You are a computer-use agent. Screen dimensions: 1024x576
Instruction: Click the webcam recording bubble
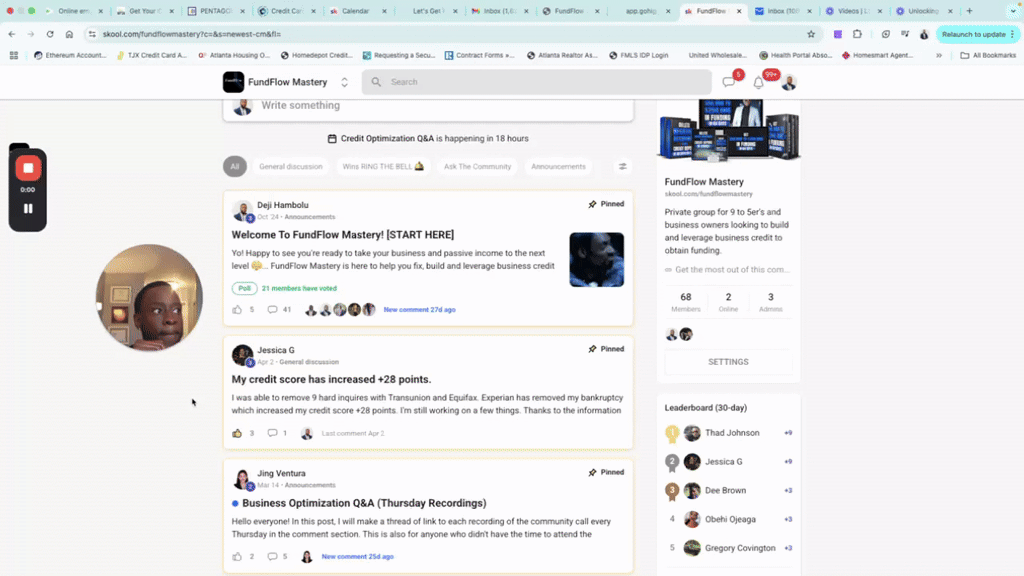pyautogui.click(x=150, y=298)
